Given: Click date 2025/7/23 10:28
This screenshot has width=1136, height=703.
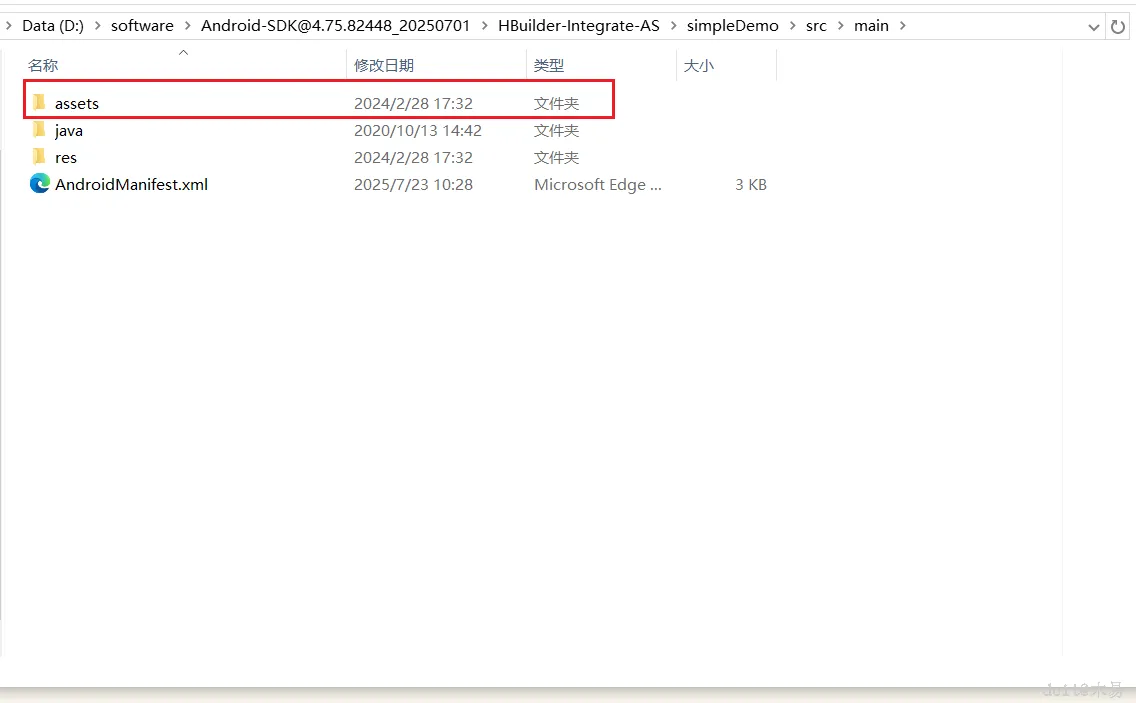Looking at the screenshot, I should (x=413, y=185).
